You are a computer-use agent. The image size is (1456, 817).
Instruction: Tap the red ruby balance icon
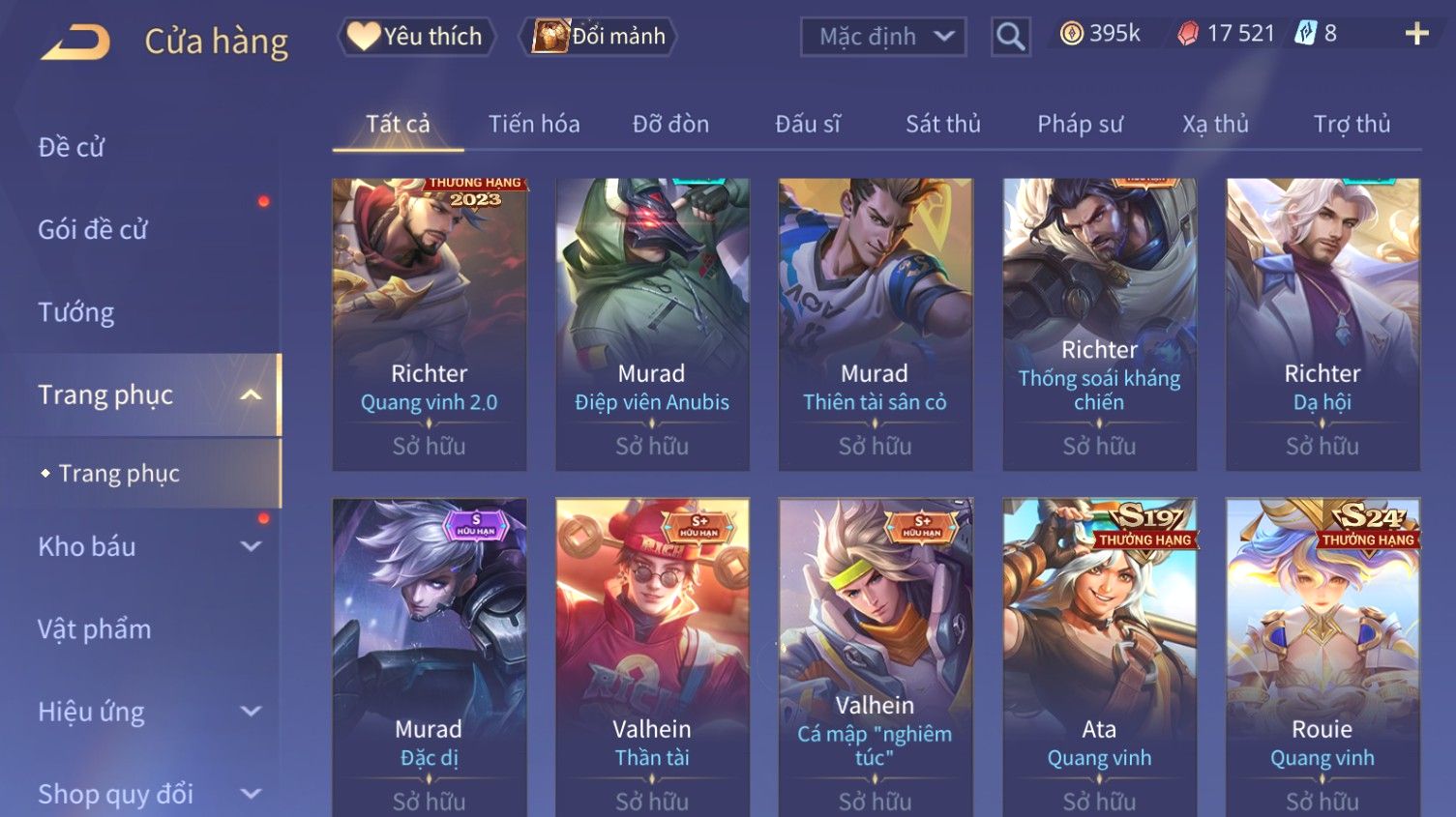(x=1188, y=34)
